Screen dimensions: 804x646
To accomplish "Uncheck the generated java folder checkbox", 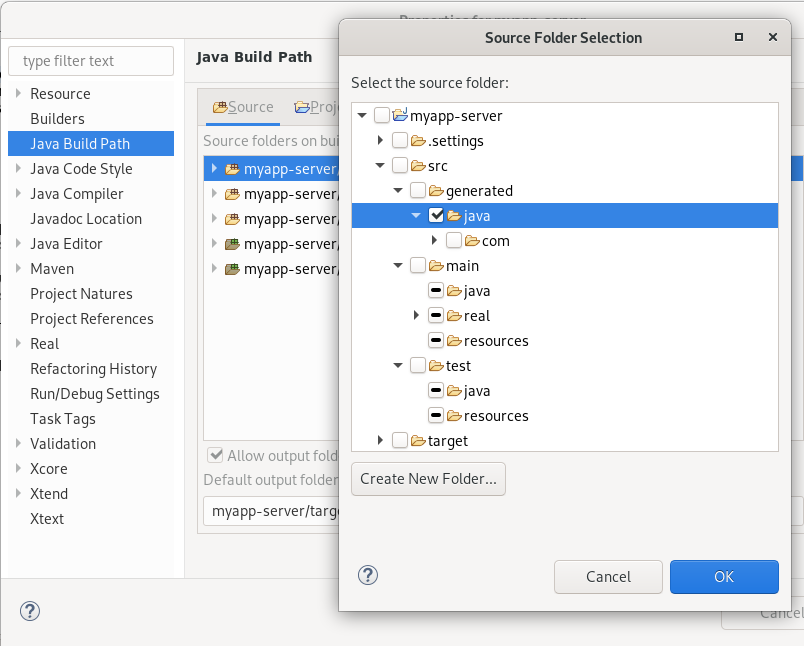I will (x=436, y=215).
